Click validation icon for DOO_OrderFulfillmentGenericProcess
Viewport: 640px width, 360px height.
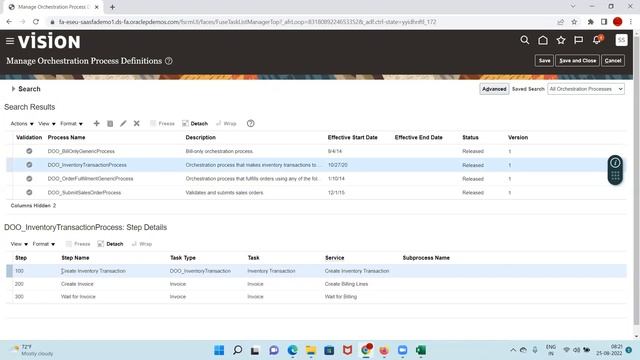coord(29,178)
